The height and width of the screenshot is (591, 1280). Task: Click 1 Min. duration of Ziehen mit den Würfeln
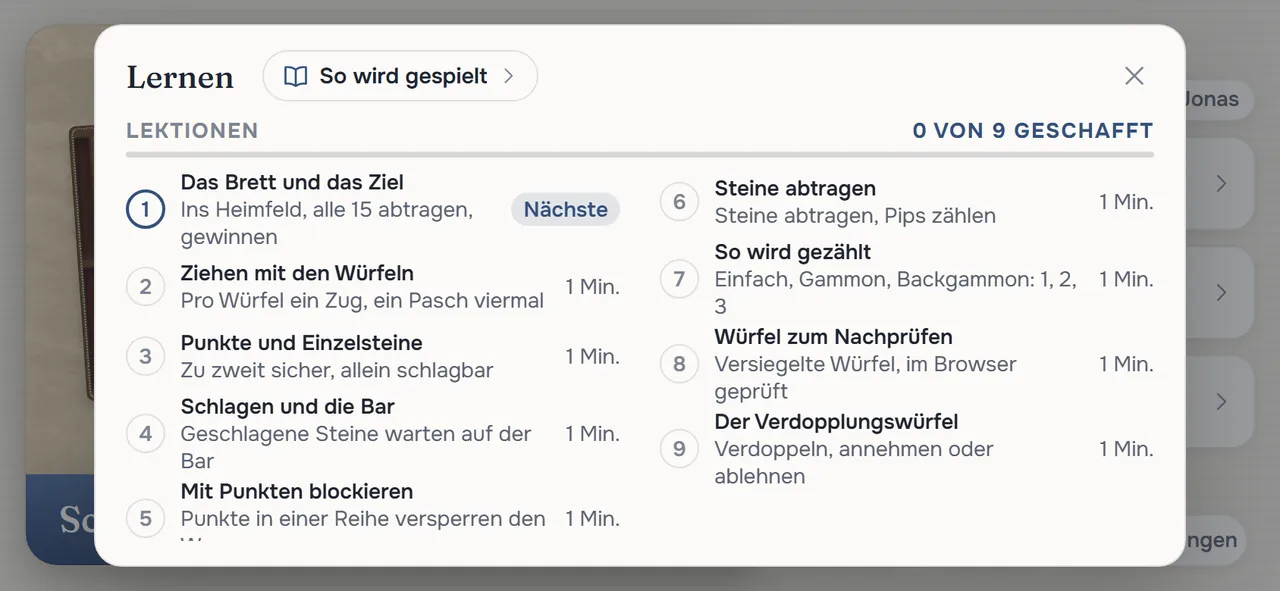point(592,287)
